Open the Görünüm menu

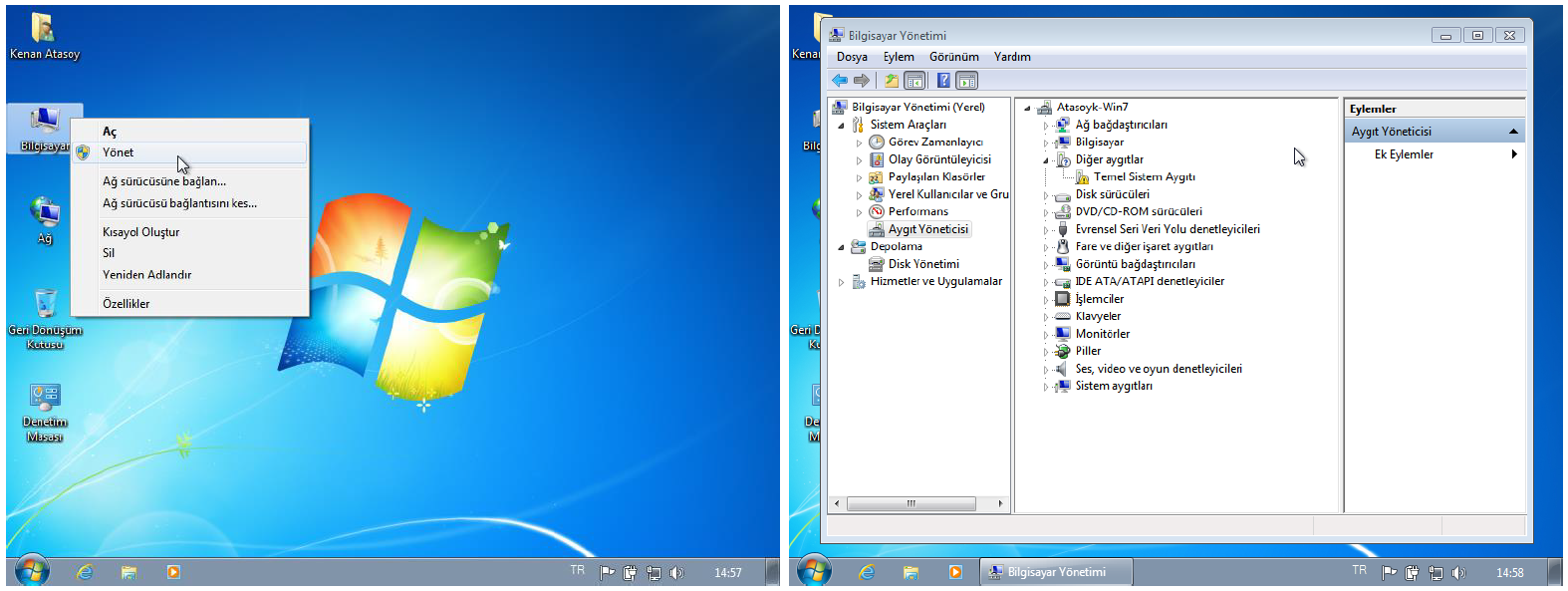point(954,57)
